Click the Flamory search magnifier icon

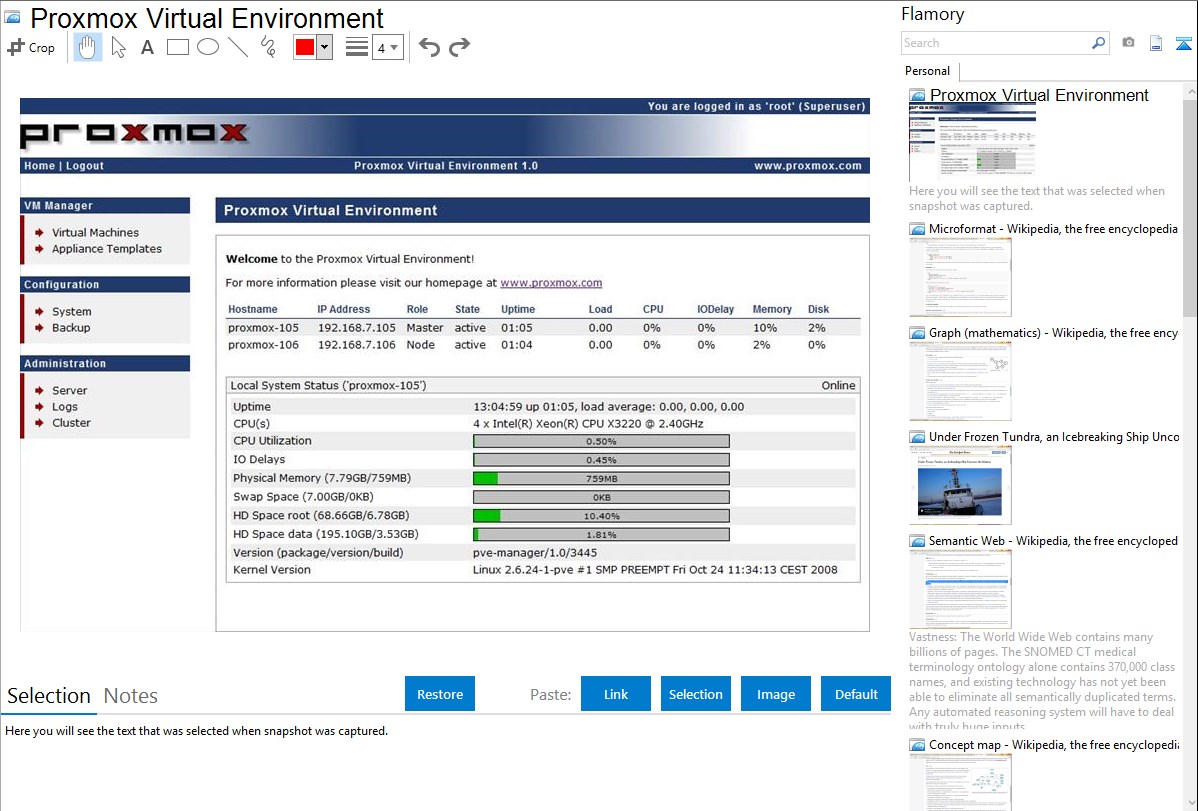[x=1098, y=43]
